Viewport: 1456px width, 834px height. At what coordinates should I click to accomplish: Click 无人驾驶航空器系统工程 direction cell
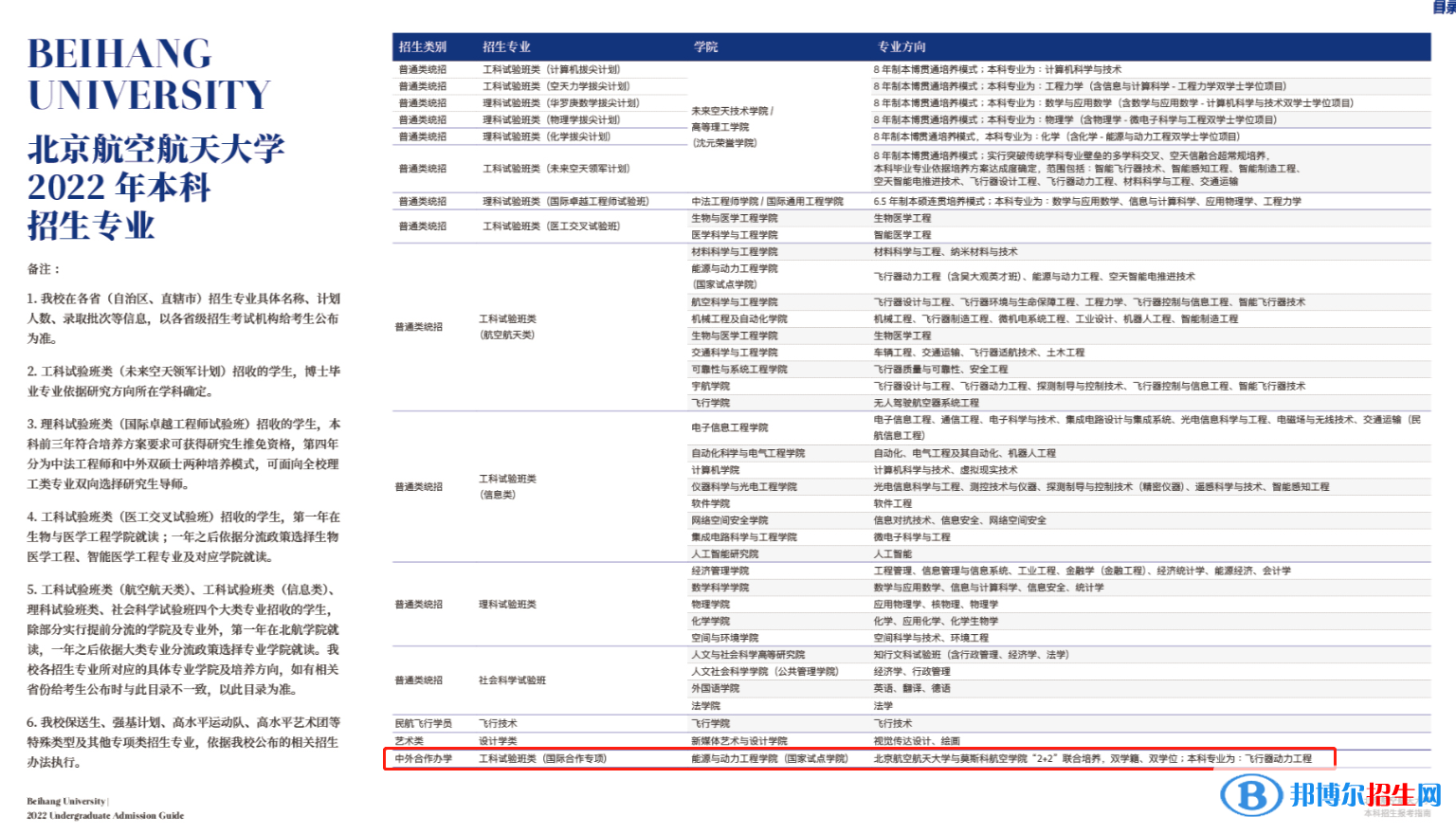point(926,403)
